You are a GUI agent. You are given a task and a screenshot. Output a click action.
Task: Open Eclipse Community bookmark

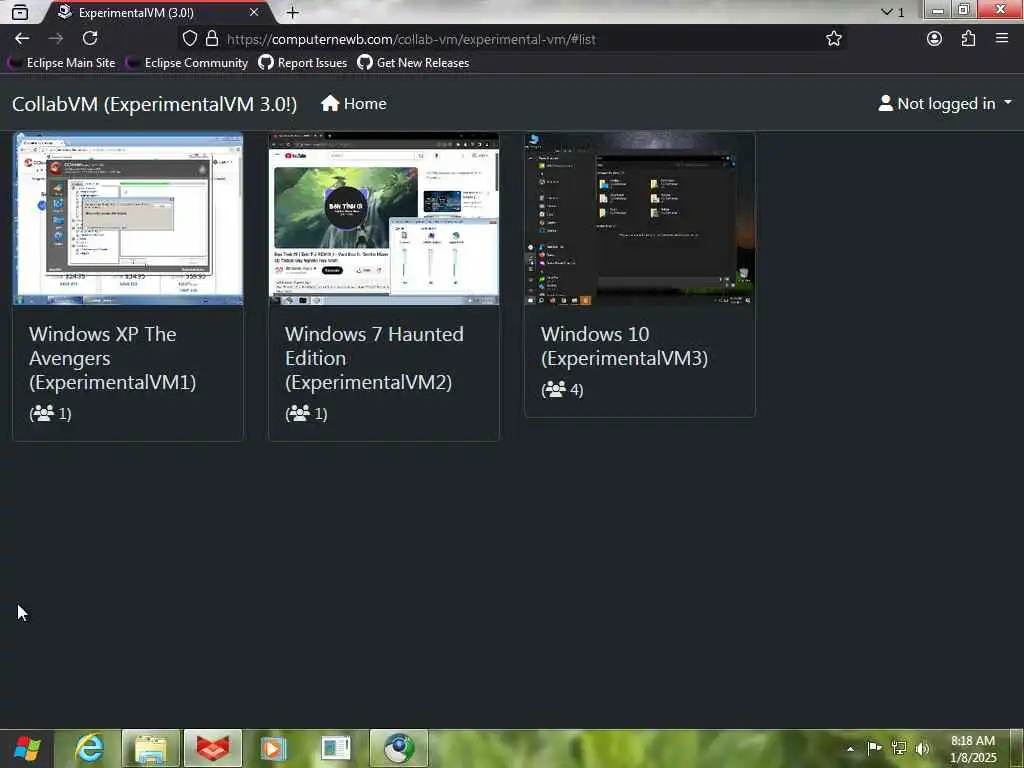click(187, 63)
